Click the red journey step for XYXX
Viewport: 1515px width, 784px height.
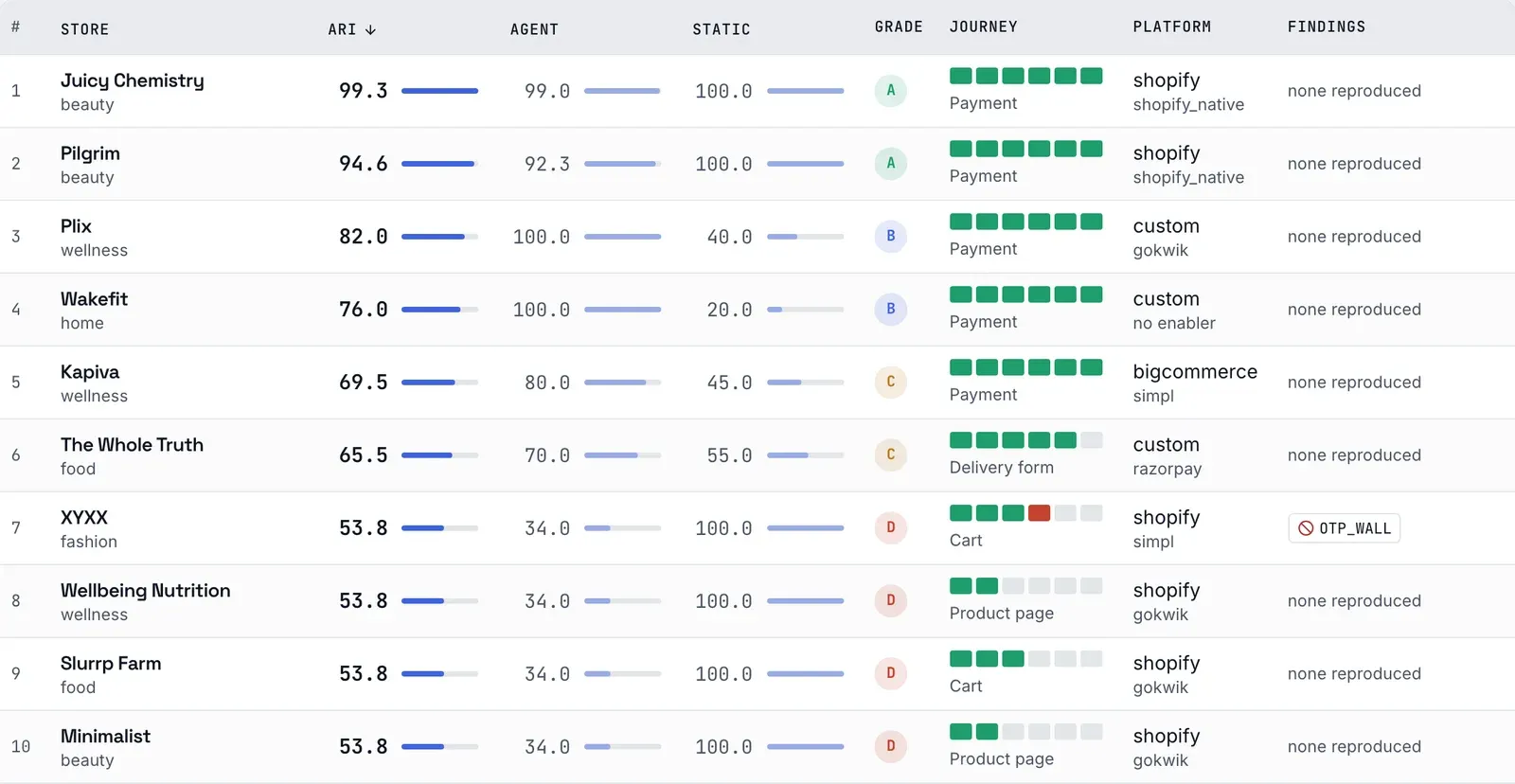click(x=1039, y=513)
